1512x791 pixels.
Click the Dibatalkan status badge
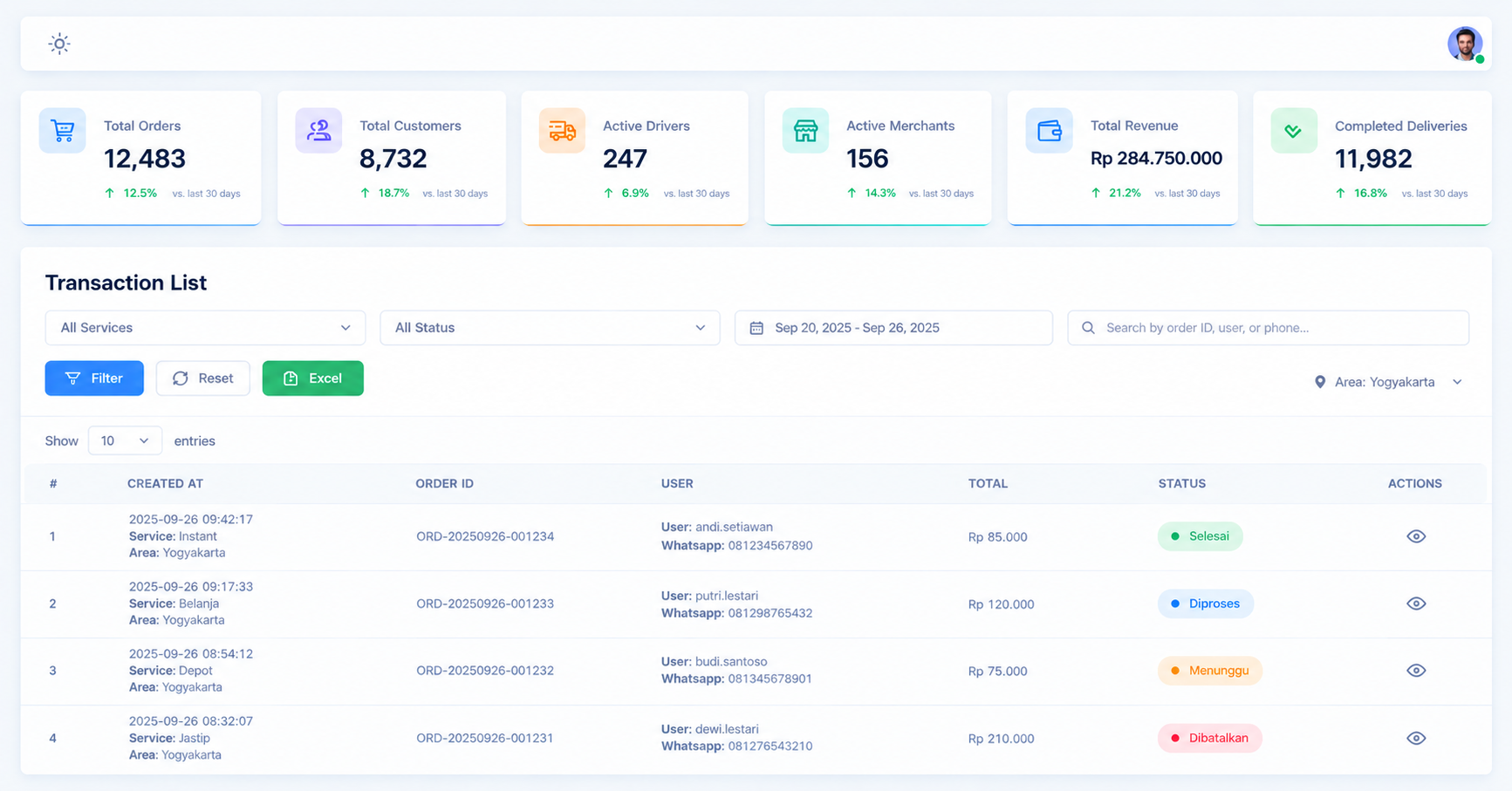click(x=1210, y=738)
